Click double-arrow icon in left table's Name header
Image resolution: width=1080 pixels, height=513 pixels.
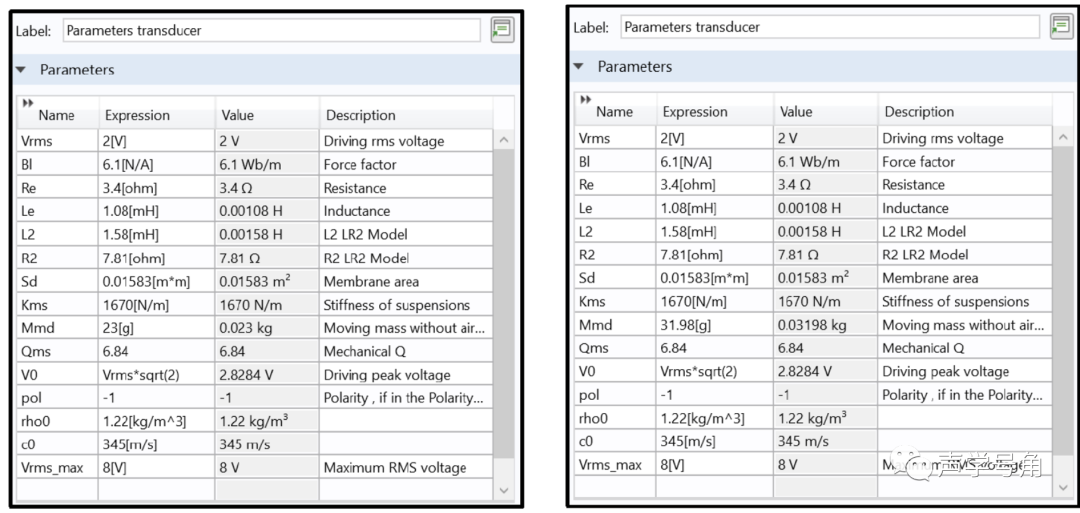pyautogui.click(x=27, y=102)
